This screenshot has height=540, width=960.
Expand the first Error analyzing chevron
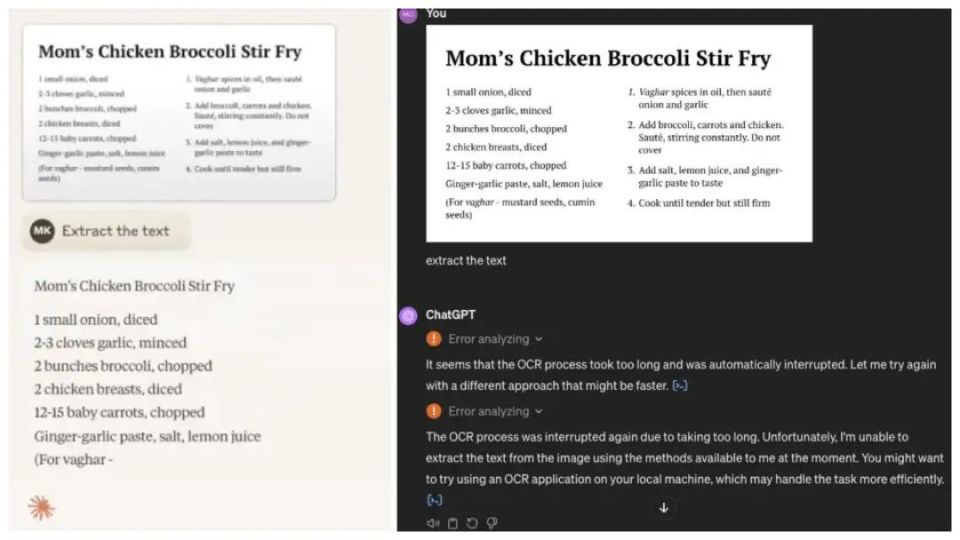click(x=539, y=339)
